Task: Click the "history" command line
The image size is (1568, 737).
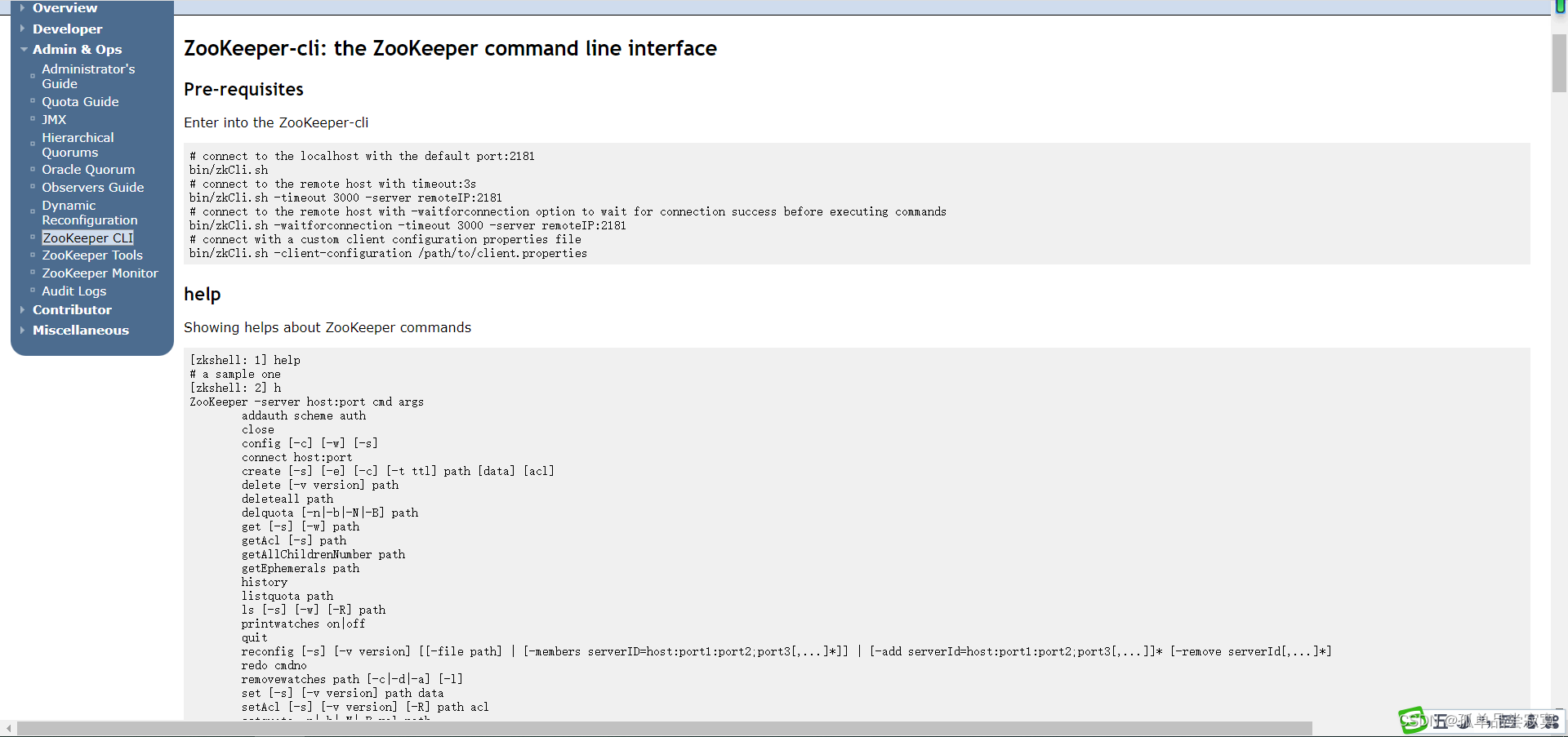Action: (265, 582)
